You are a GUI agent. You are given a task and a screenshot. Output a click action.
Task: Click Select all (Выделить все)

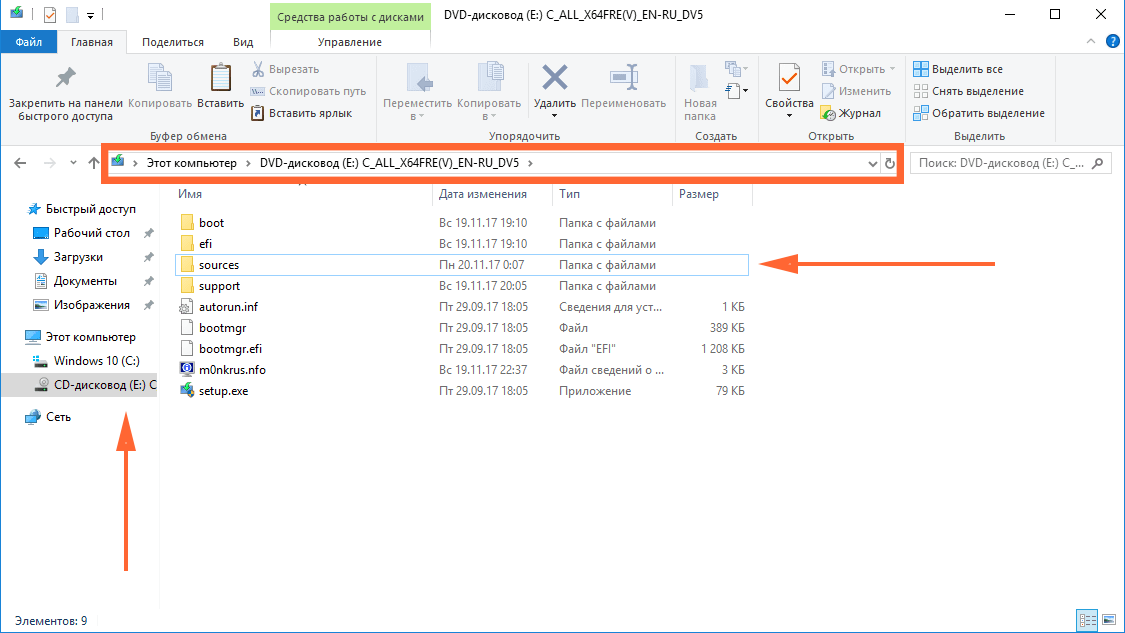coord(958,69)
